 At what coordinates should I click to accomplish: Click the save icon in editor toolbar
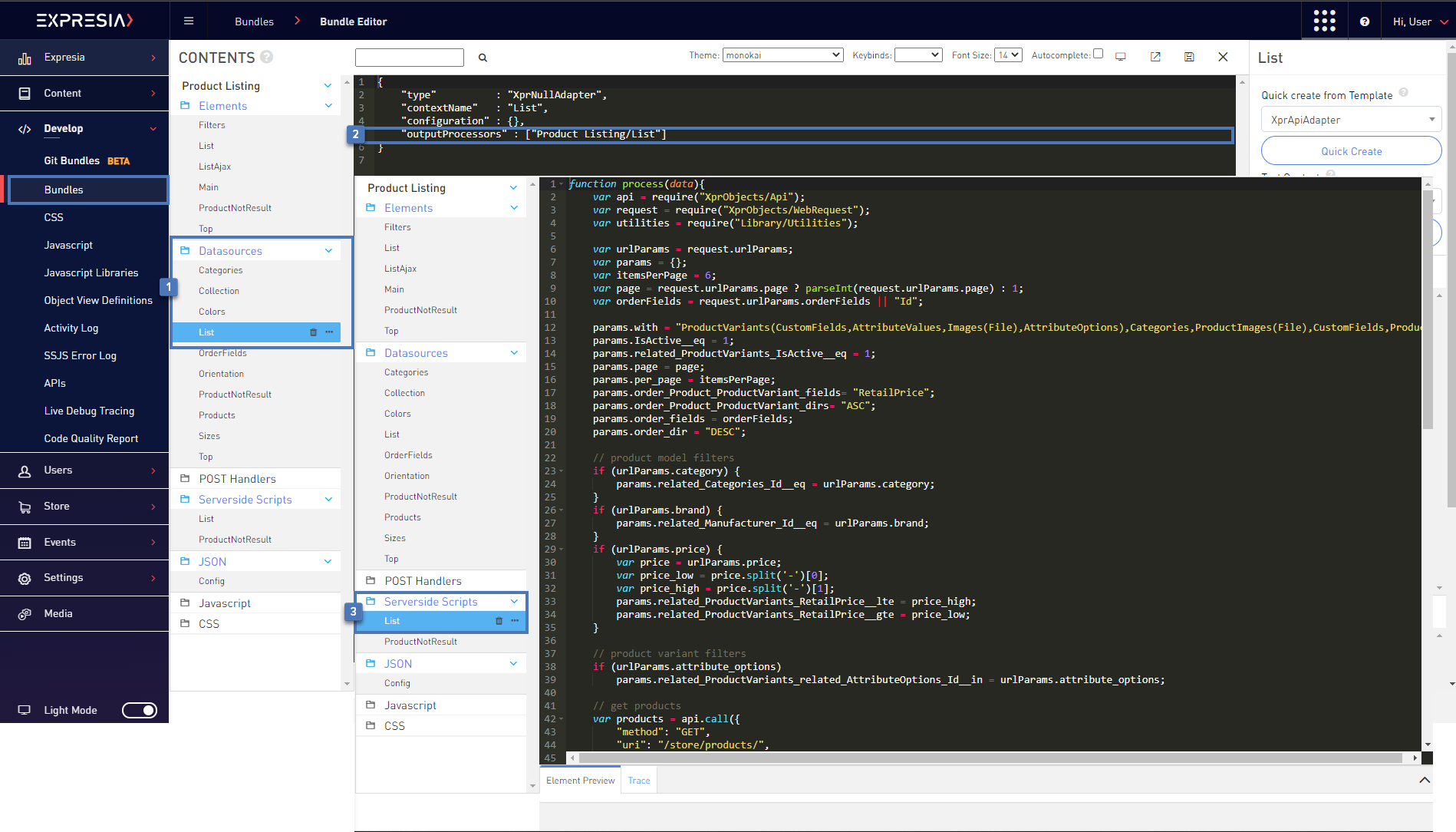coord(1189,57)
